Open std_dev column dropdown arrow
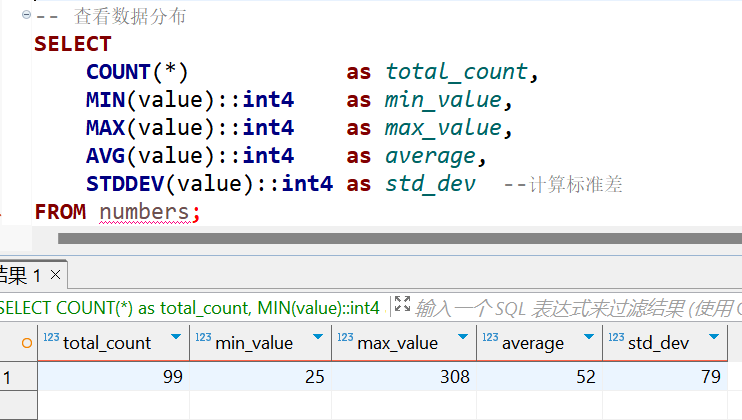742x420 pixels. [714, 337]
